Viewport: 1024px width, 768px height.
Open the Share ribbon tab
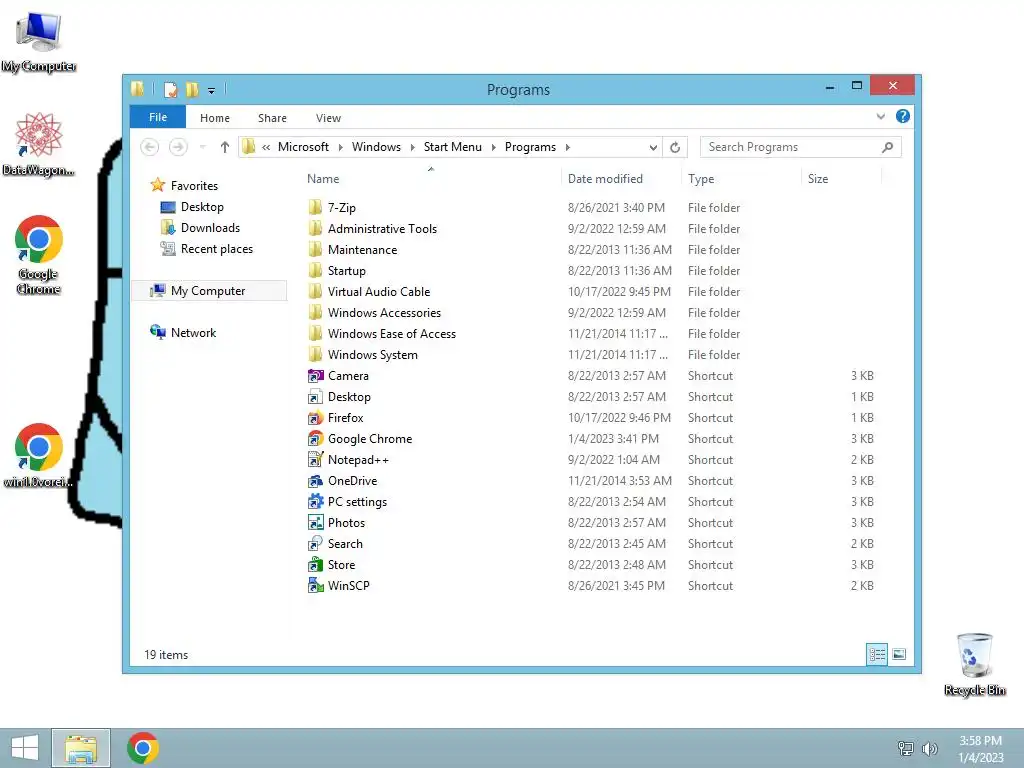[x=272, y=118]
